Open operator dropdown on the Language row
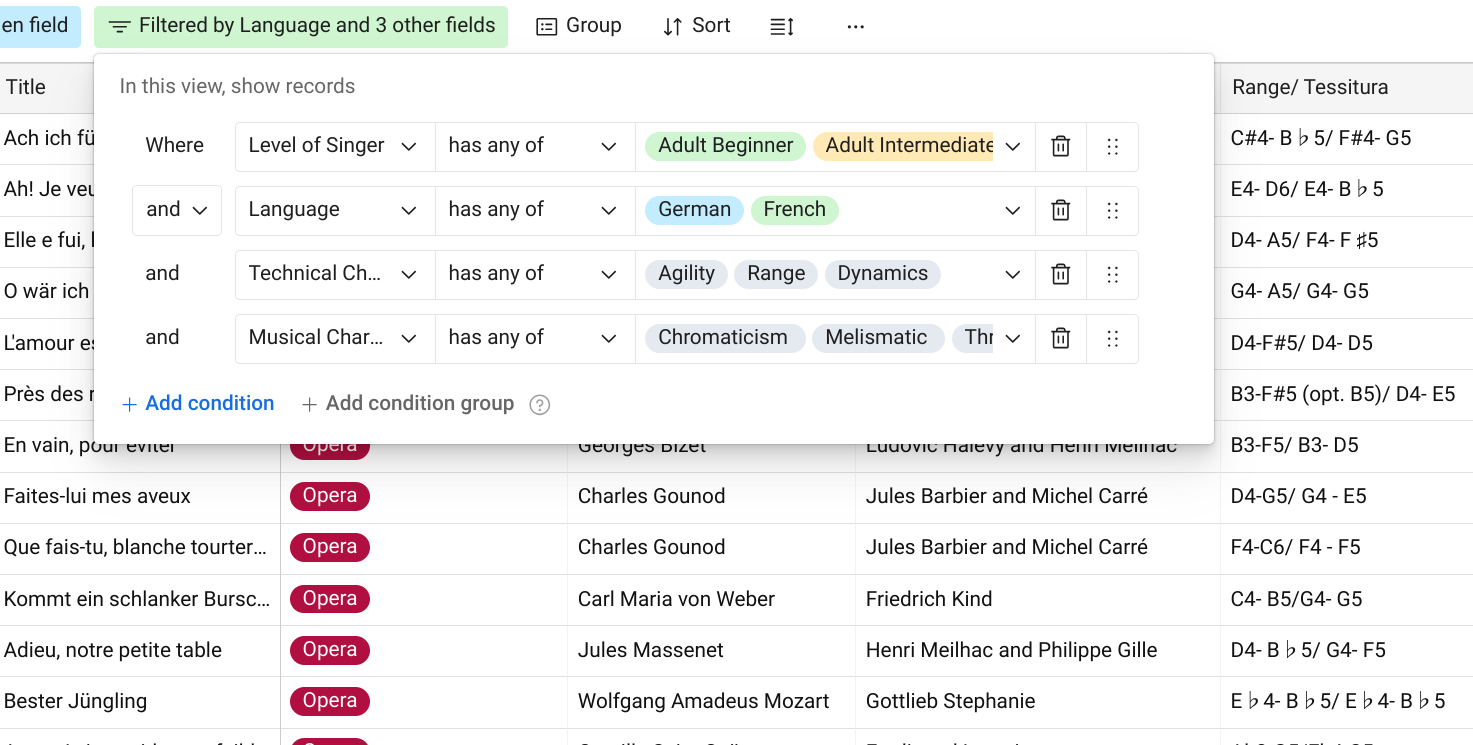This screenshot has height=745, width=1473. 534,211
